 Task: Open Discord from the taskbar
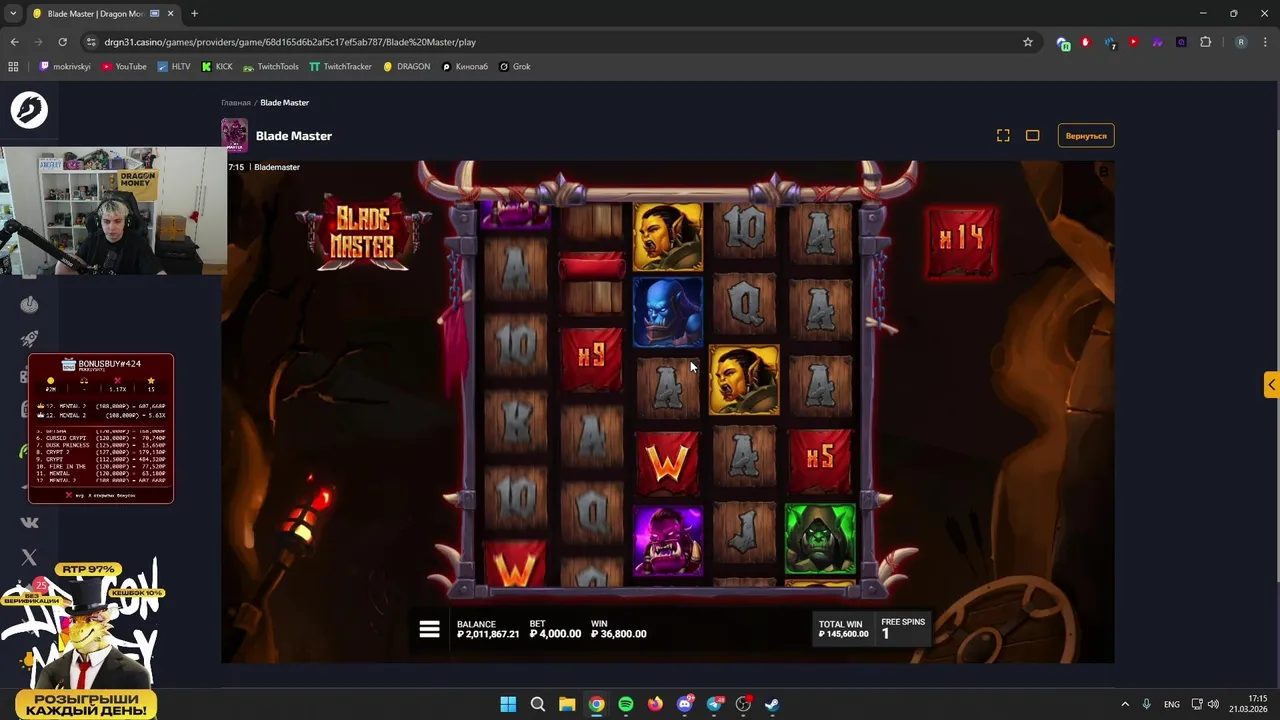coord(685,704)
